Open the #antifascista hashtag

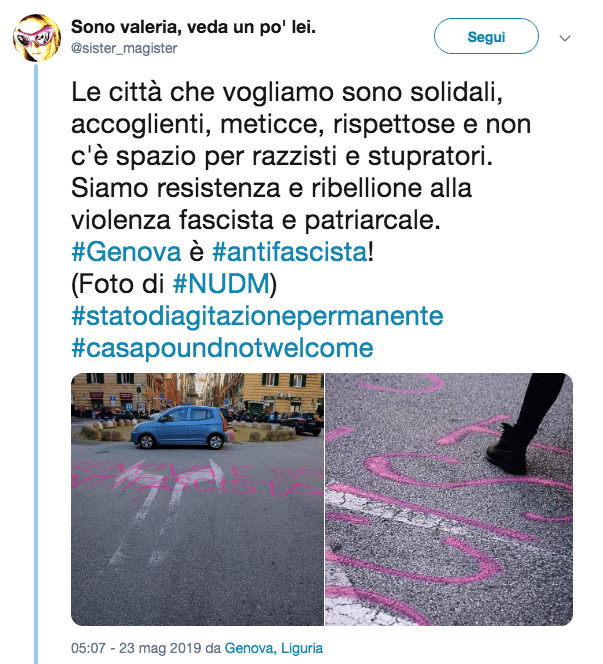[290, 252]
